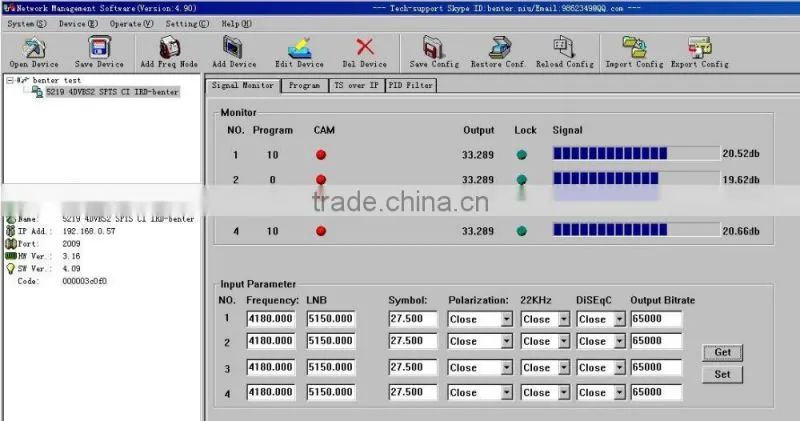Click the Reload Config toolbar icon

(x=564, y=47)
